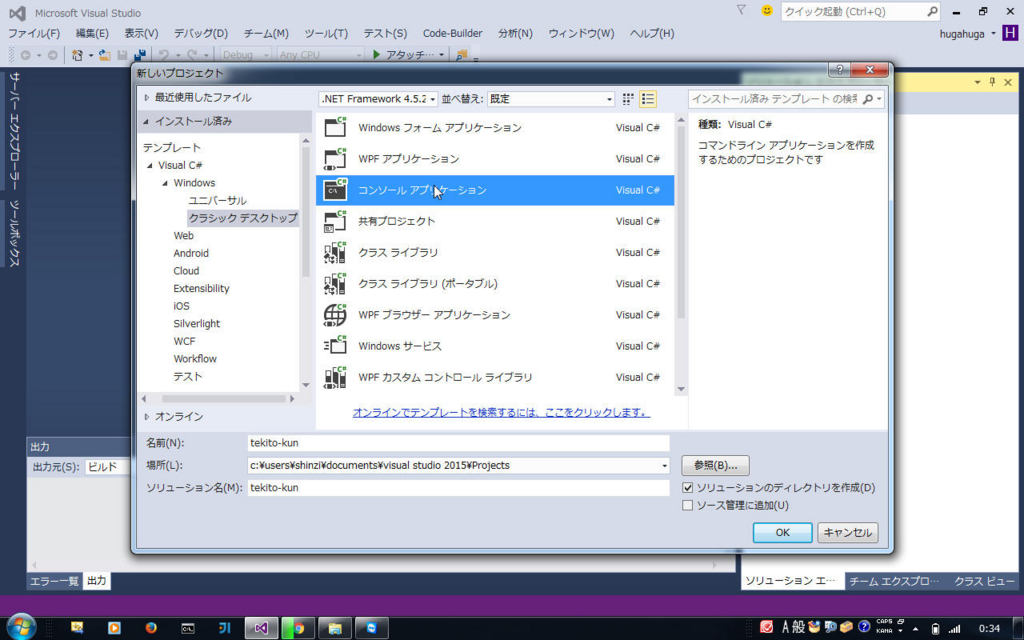Image resolution: width=1024 pixels, height=640 pixels.
Task: Expand the オンライン section
Action: coord(147,417)
